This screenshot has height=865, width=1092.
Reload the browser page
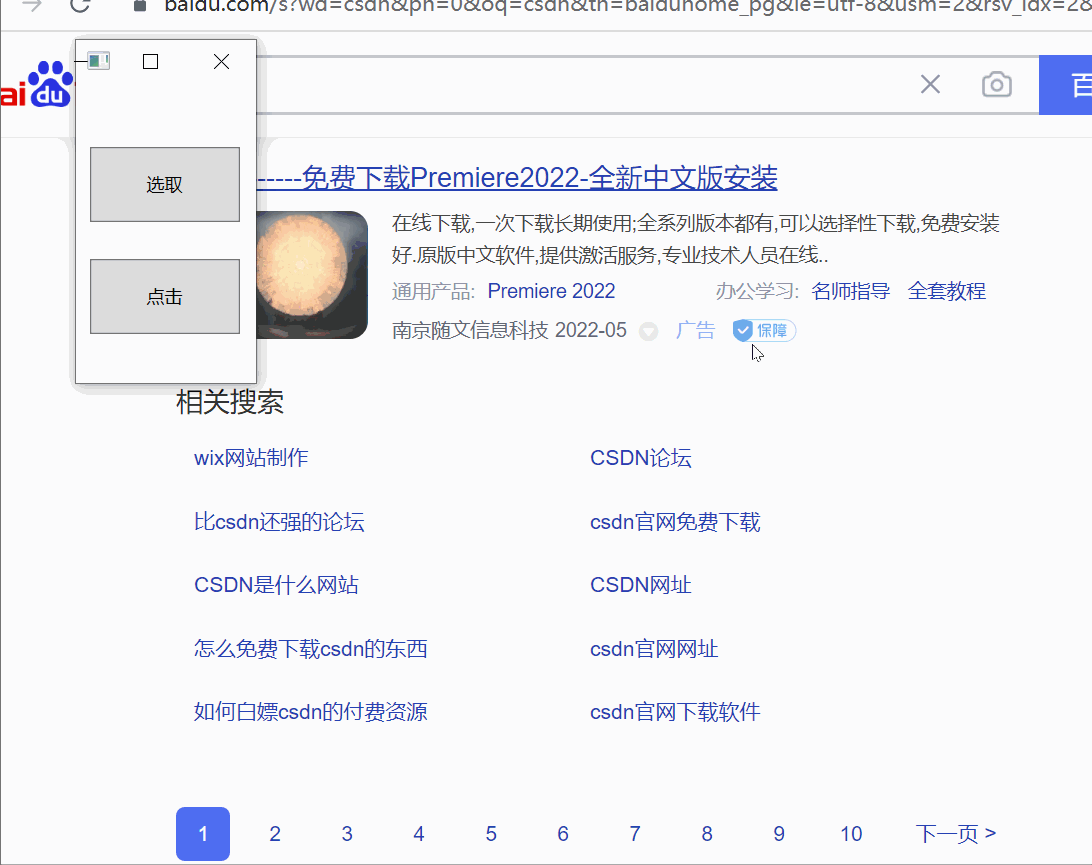coord(80,6)
